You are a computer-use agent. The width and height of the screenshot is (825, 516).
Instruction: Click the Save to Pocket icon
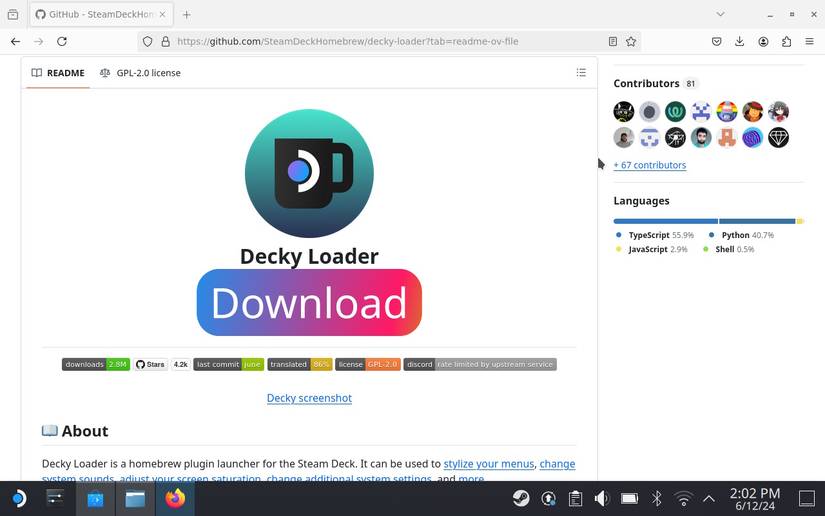pos(717,41)
